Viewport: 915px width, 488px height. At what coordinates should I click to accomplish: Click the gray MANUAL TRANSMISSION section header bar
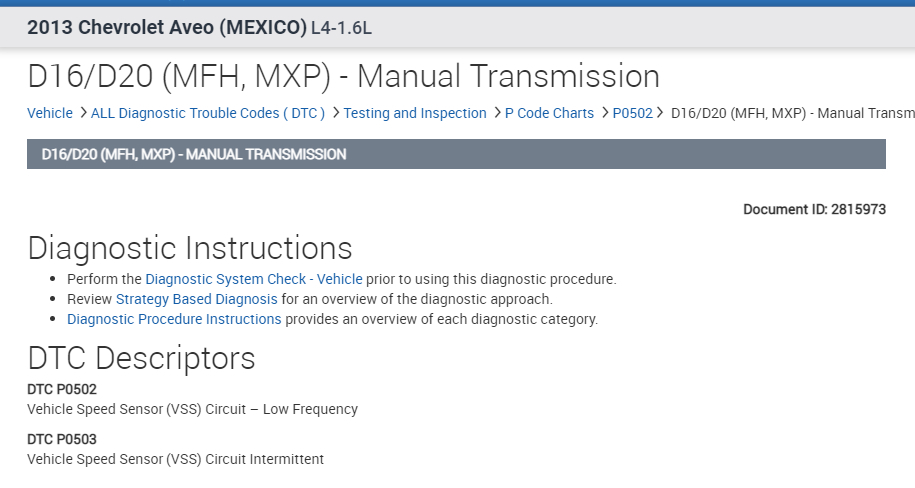point(456,155)
